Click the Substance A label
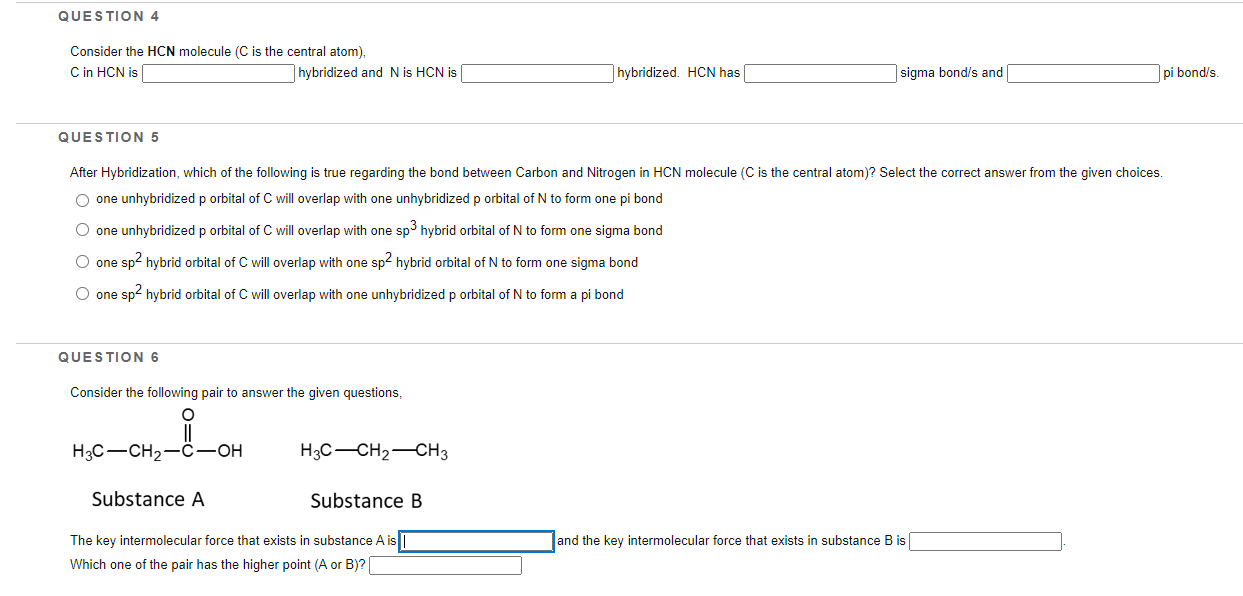 coord(147,498)
